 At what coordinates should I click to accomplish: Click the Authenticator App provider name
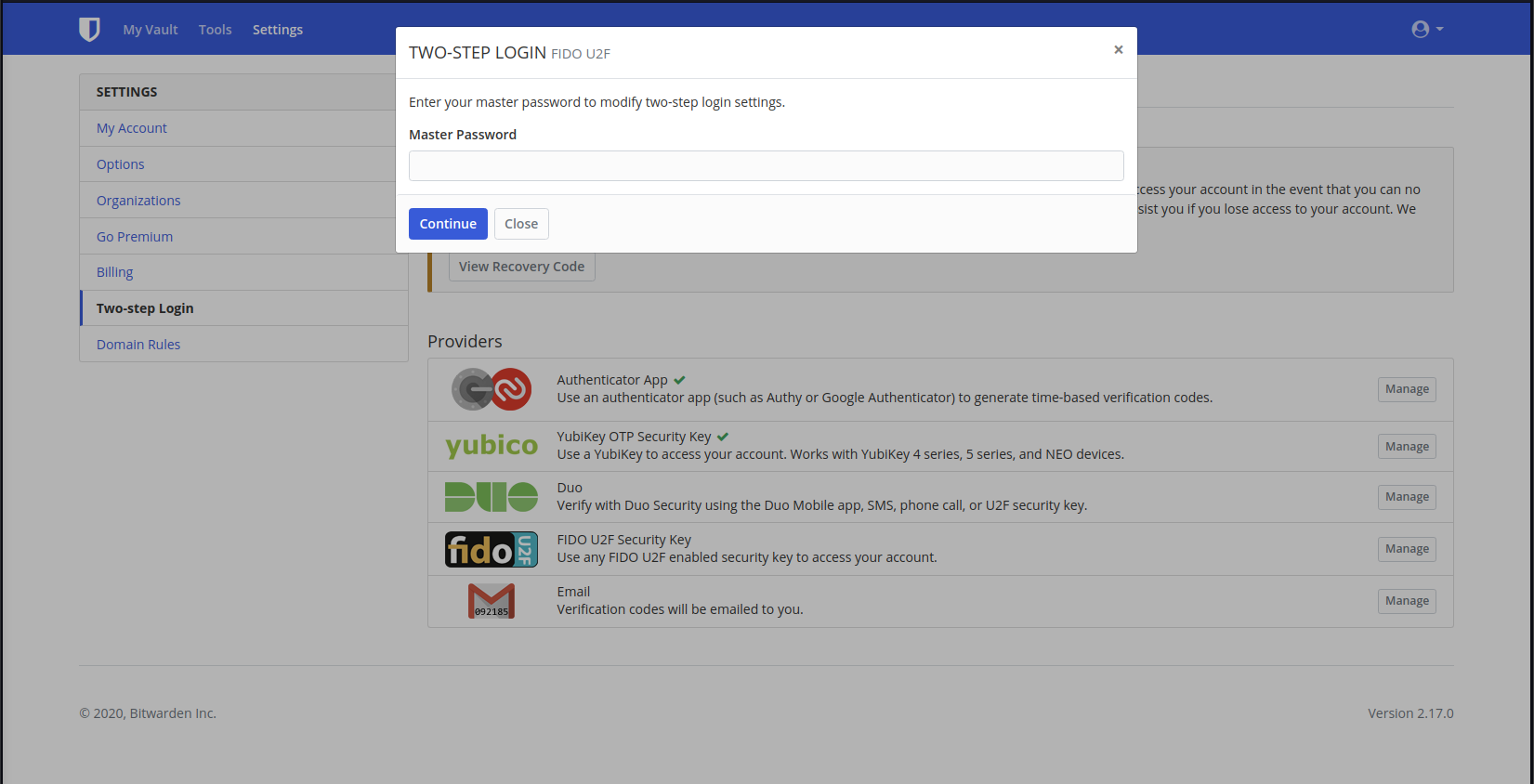pos(612,380)
